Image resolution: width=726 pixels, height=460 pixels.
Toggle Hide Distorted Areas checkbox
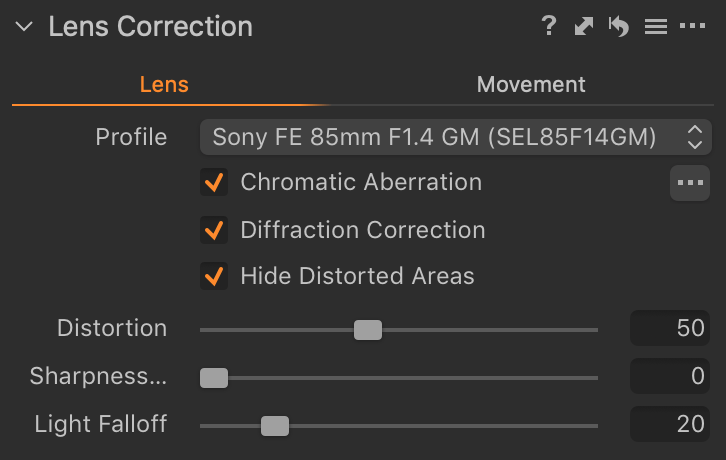tap(214, 276)
